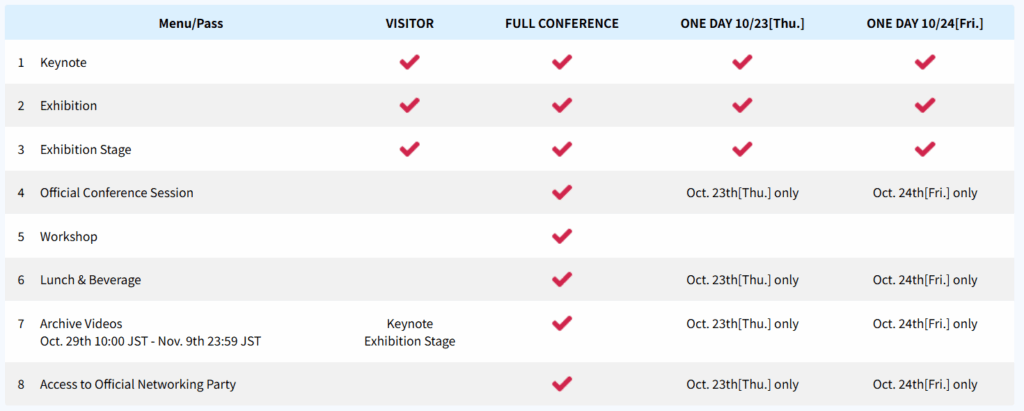Click Exhibition Stage checkmark for 10/23 Thursday pass
Screen dimensions: 1024x411
click(741, 149)
